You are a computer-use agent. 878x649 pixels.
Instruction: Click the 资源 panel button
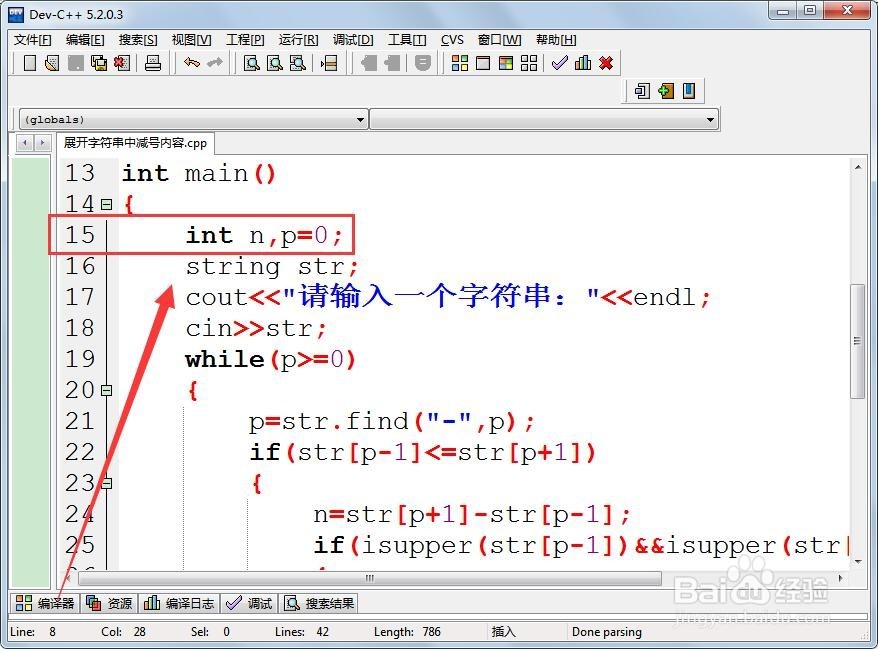[x=109, y=603]
